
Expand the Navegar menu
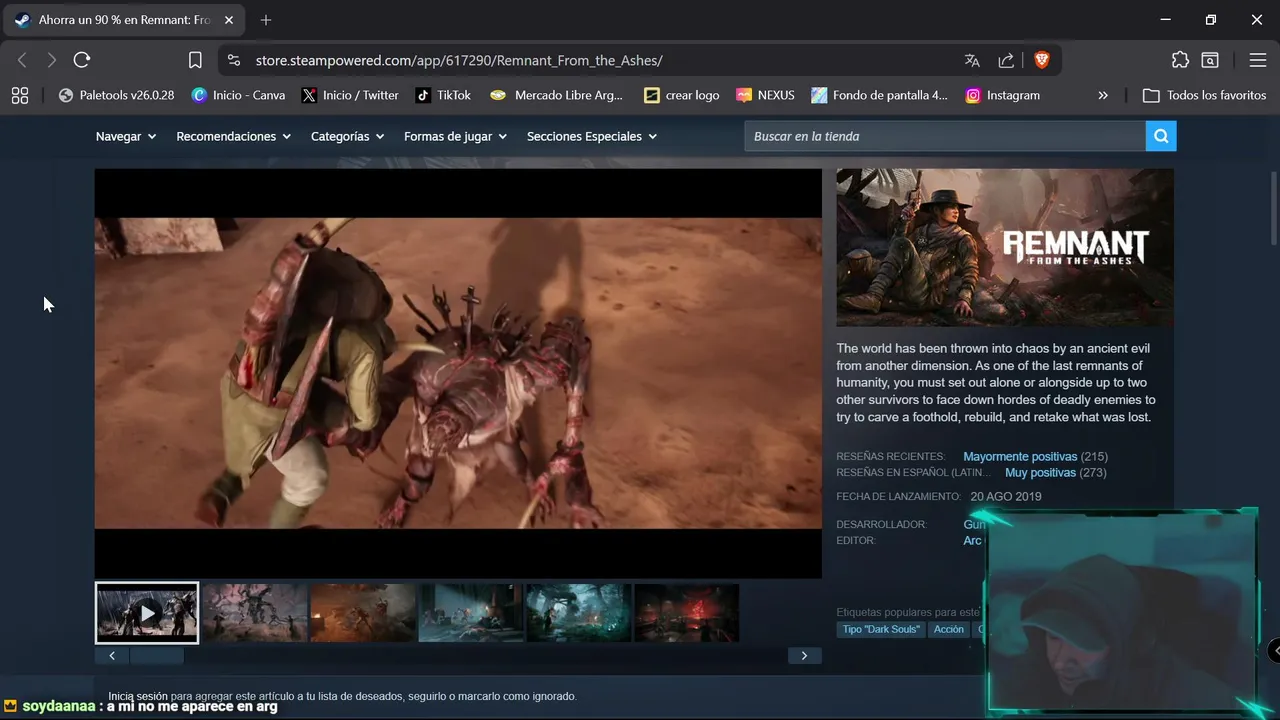coord(126,136)
